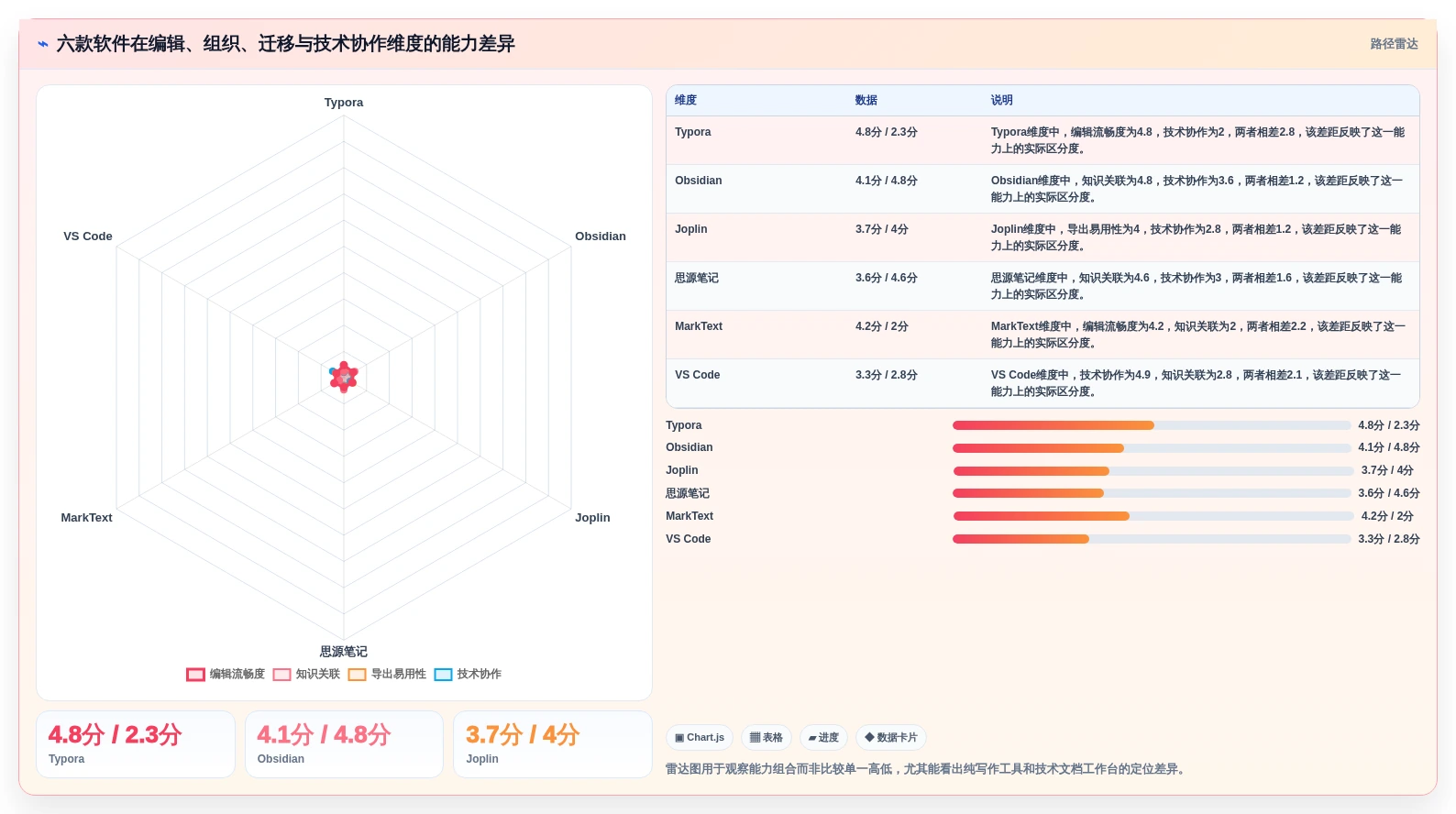Click the 路径雷达 tag in the header
The width and height of the screenshot is (1456, 814).
click(1394, 44)
